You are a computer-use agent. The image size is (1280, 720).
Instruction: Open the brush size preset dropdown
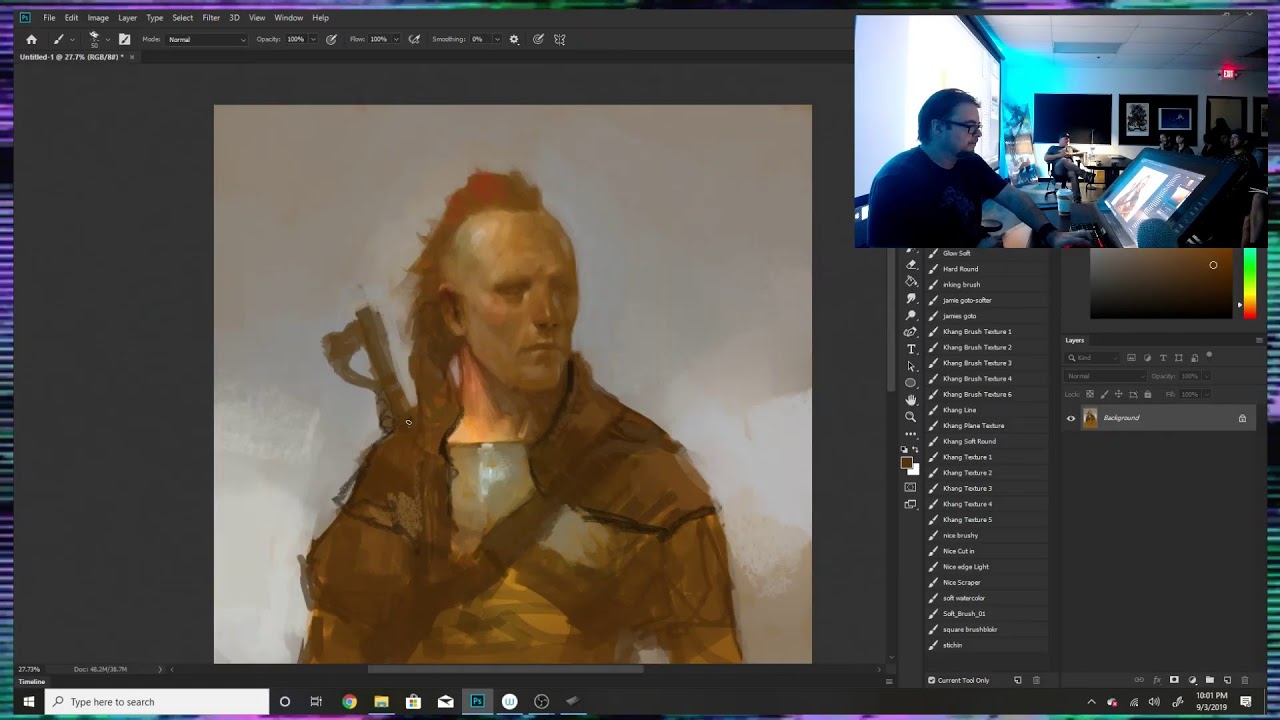98,39
